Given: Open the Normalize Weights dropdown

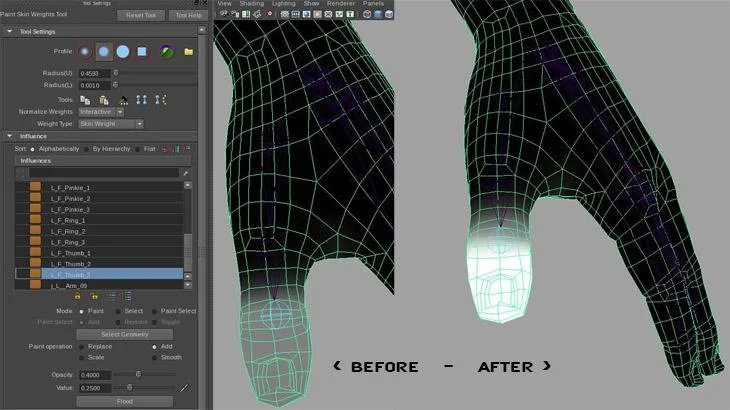Looking at the screenshot, I should click(101, 112).
